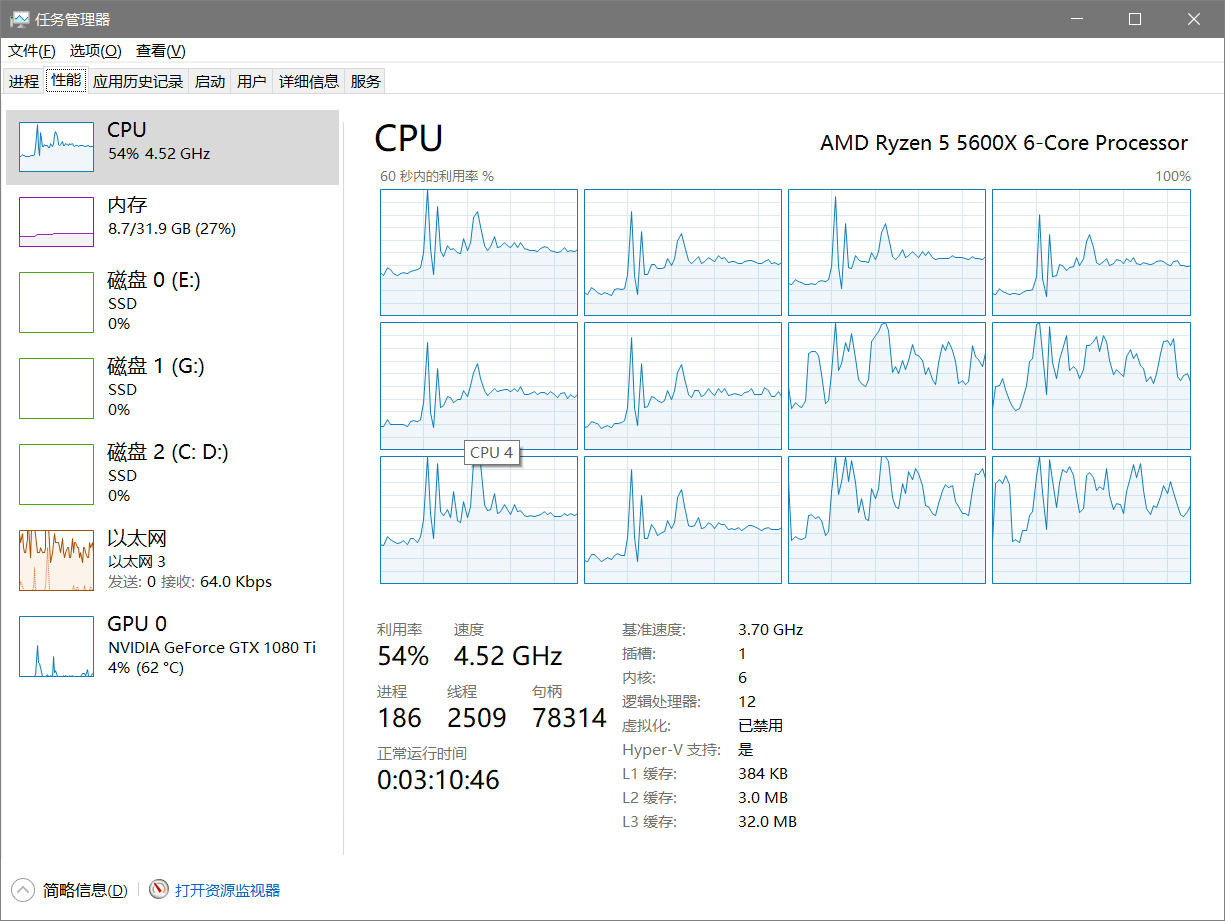Click the Task Manager app icon in title bar
1225x921 pixels.
click(19, 19)
